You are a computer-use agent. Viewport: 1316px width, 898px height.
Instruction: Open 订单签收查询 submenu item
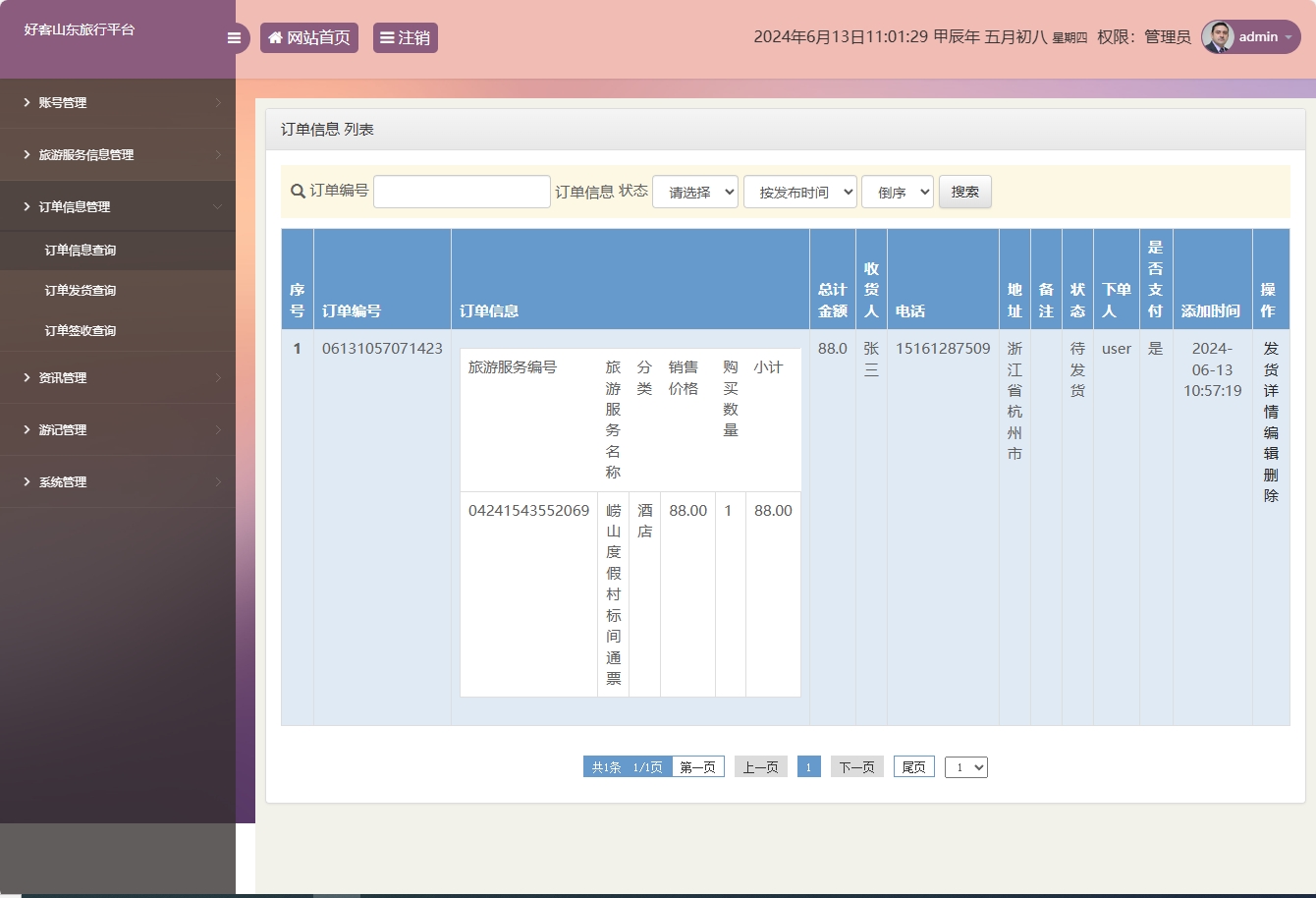tap(81, 331)
